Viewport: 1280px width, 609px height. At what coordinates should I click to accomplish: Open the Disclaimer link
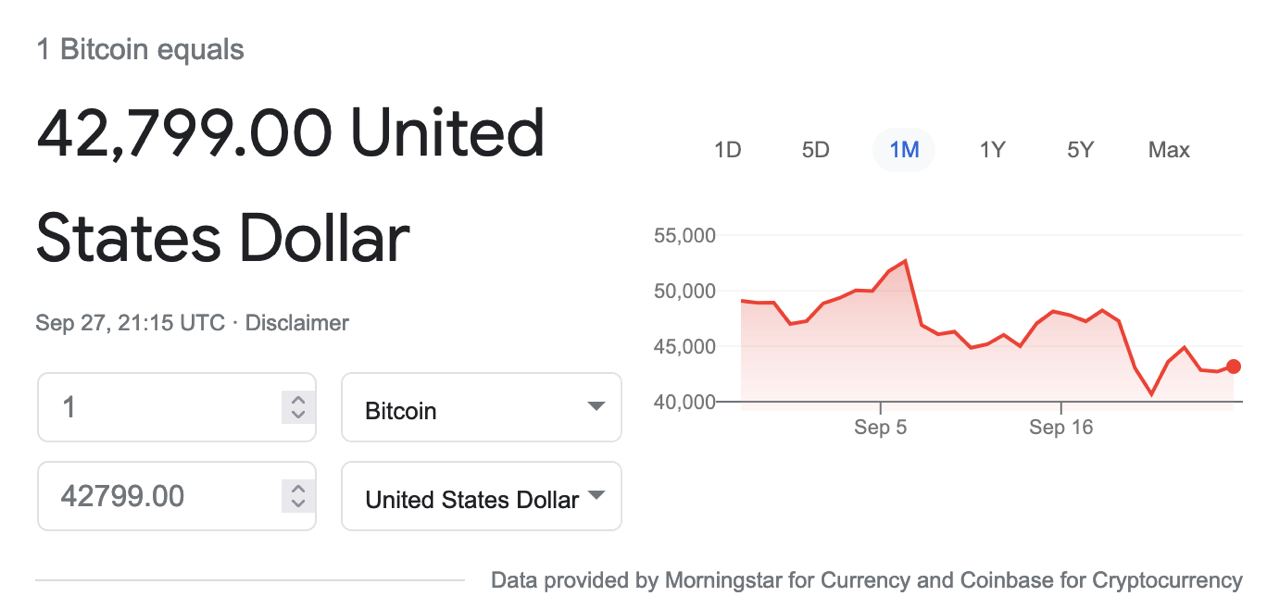pyautogui.click(x=297, y=323)
